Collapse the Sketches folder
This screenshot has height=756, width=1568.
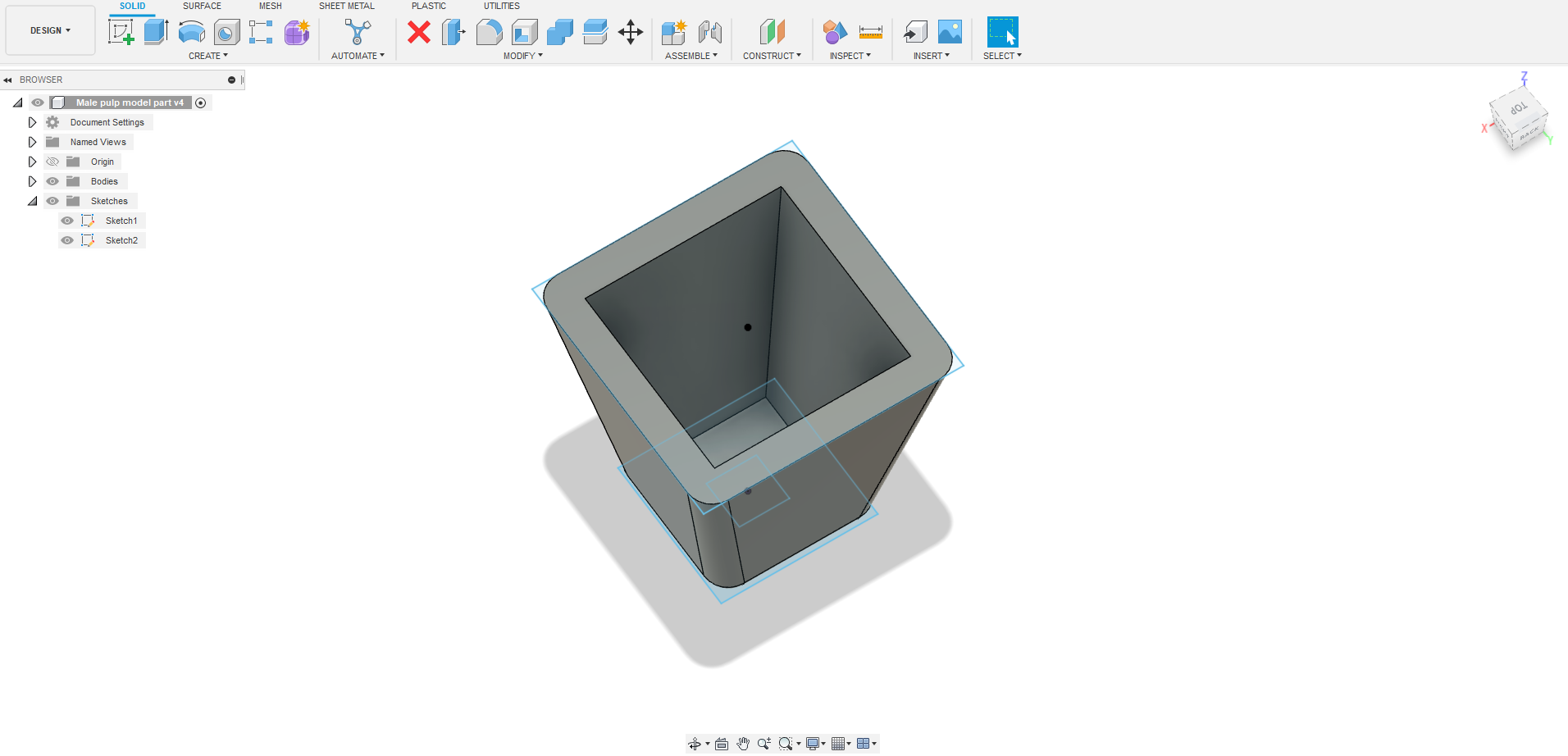point(32,201)
